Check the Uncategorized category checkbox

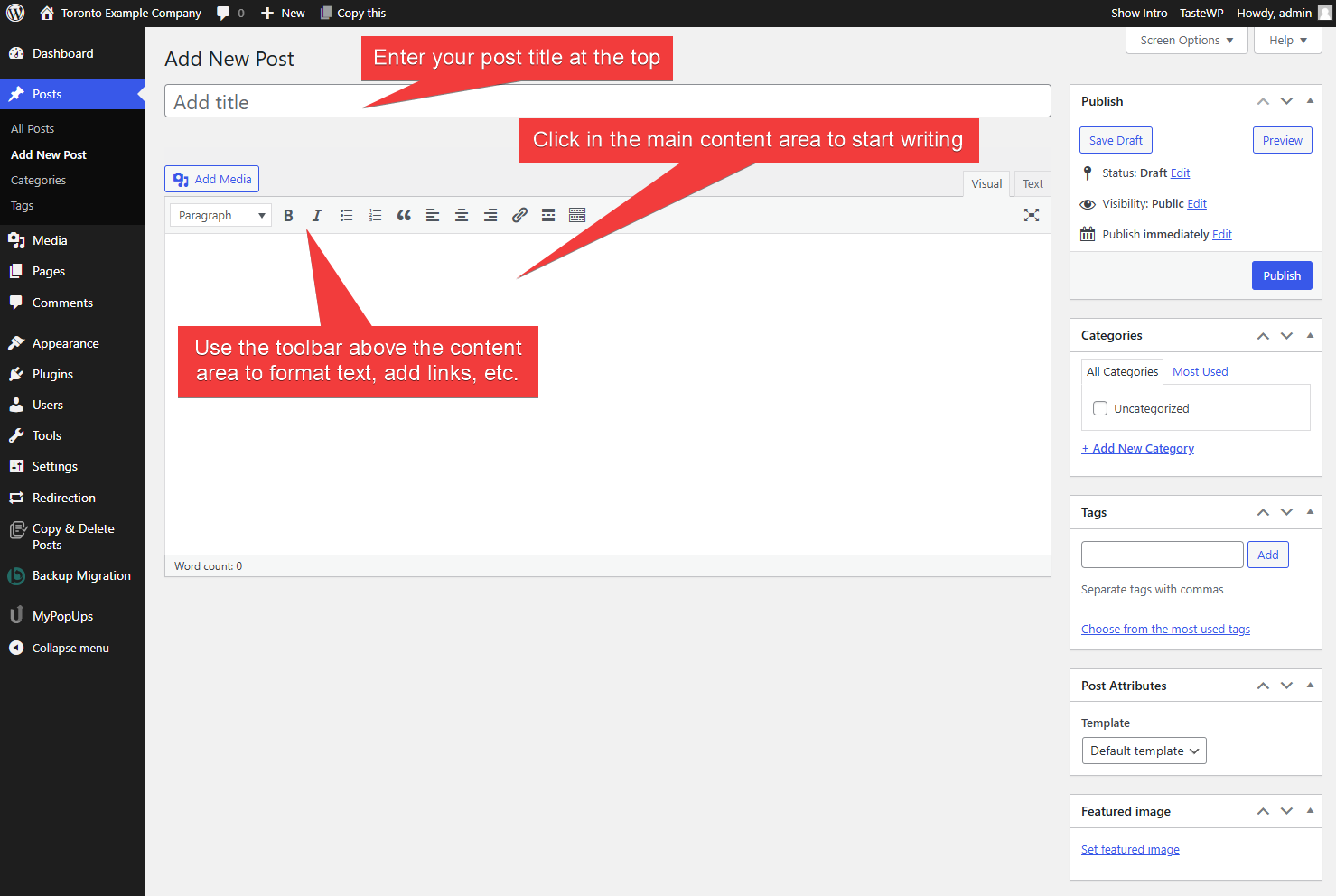tap(1099, 408)
